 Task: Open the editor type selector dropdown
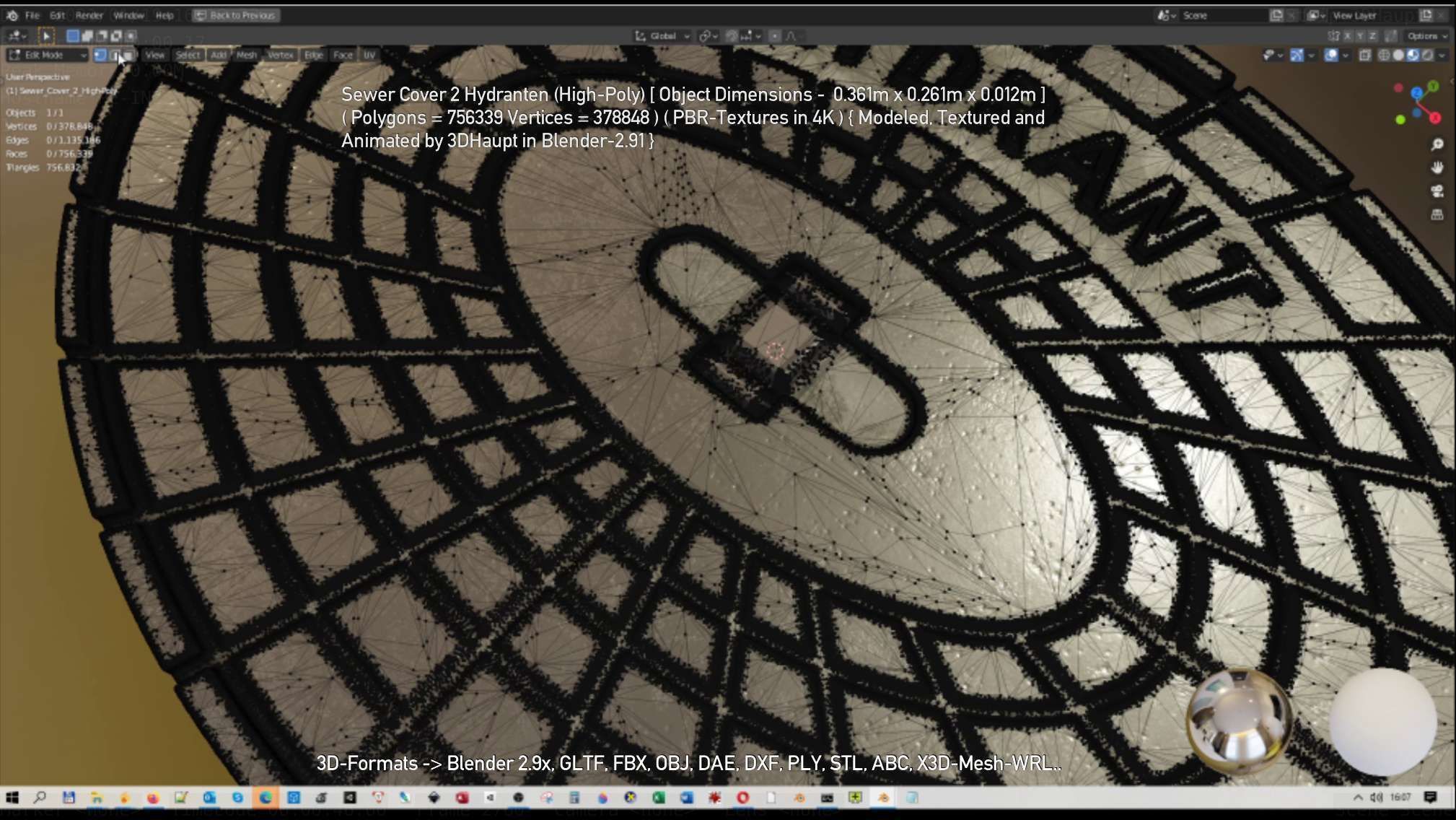tap(16, 35)
